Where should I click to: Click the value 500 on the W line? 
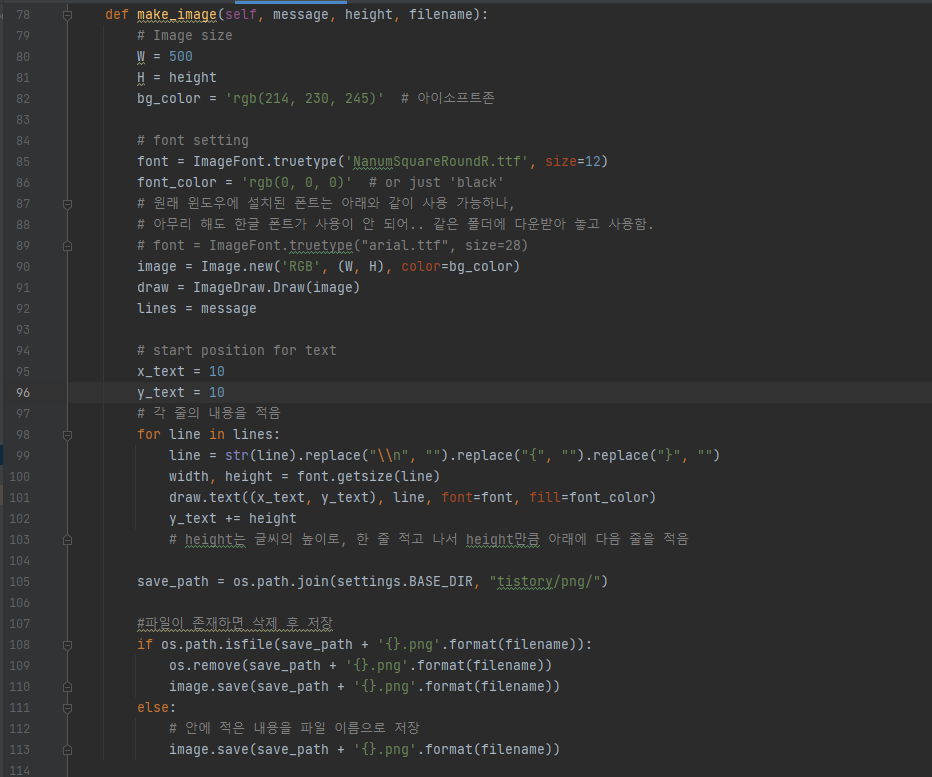pyautogui.click(x=181, y=57)
